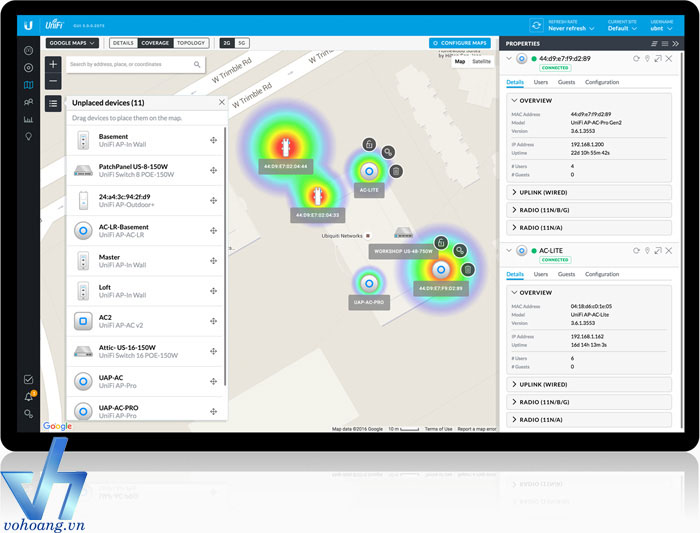
Task: Close the Unplaced devices panel
Action: pyautogui.click(x=222, y=102)
